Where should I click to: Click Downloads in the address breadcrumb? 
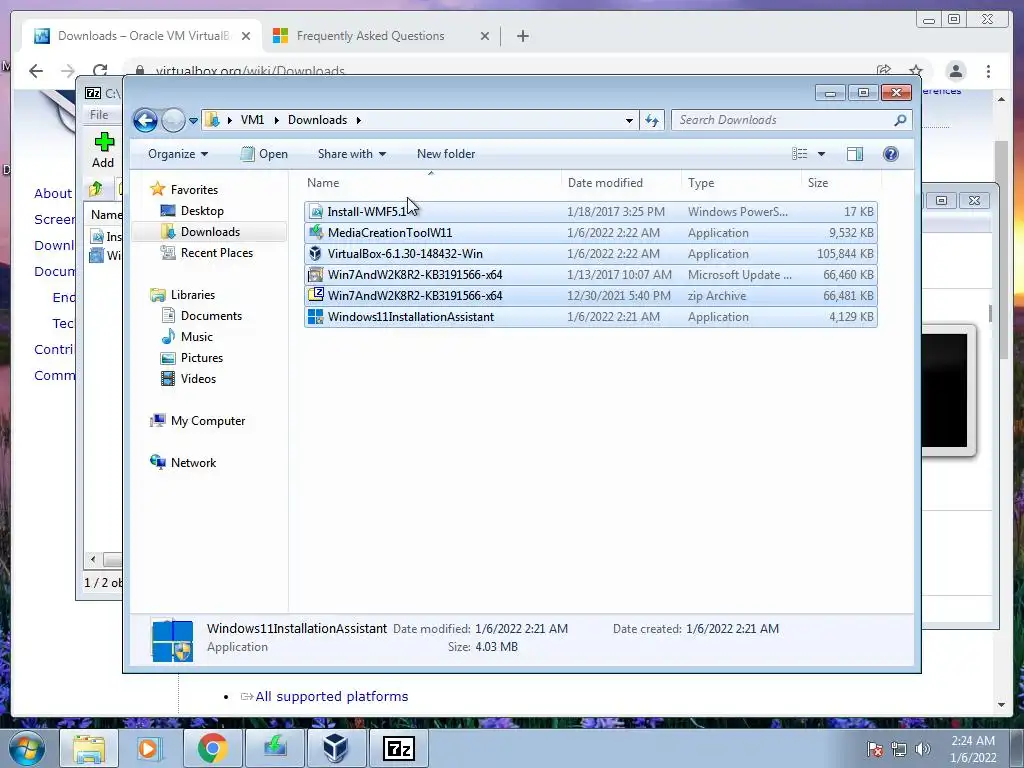[x=317, y=120]
